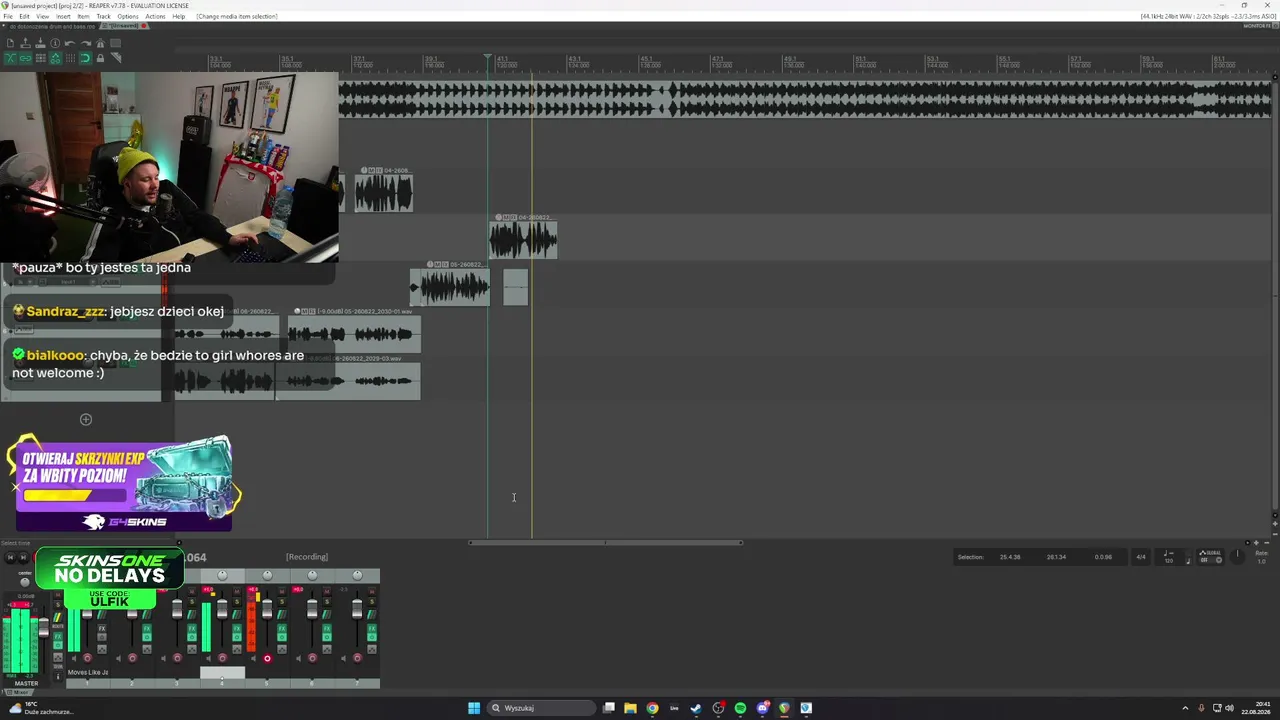Click the Open project toolbar icon
Screen dimensions: 1280x720
[x=25, y=43]
